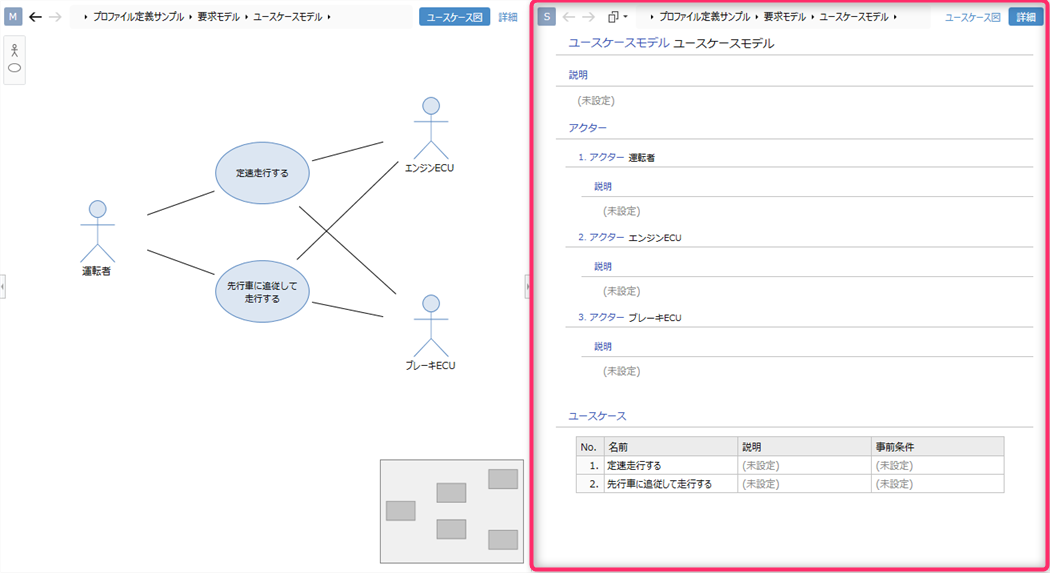Expand arrow after ユースケースモデル in the right breadcrumb
This screenshot has height=573, width=1050.
(x=895, y=17)
